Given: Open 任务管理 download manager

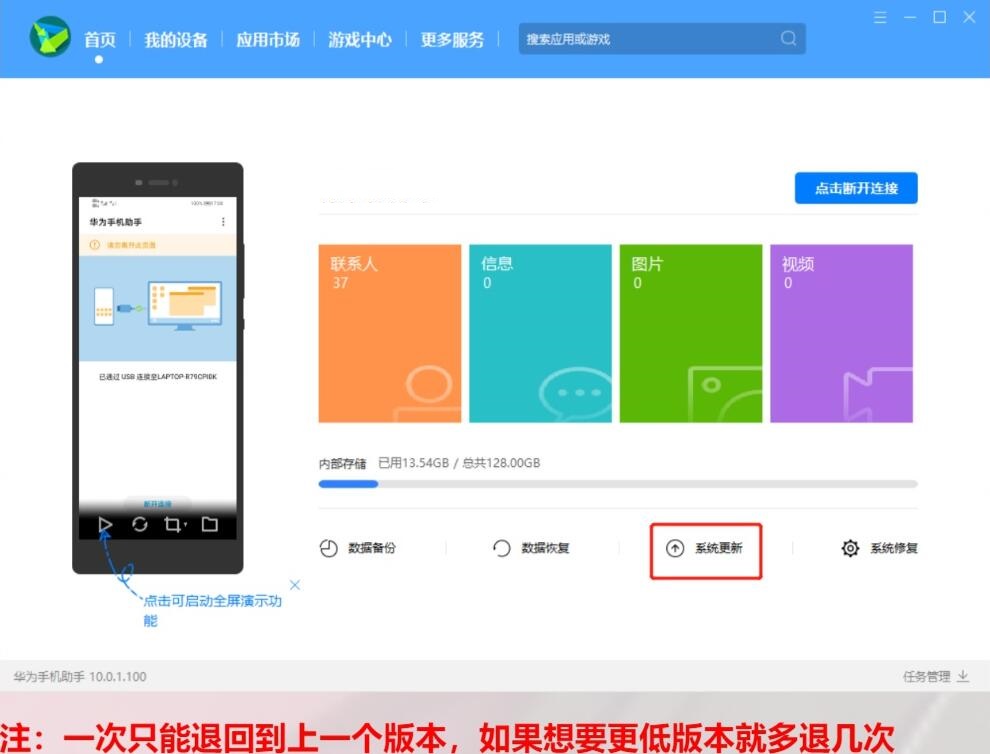Looking at the screenshot, I should coord(935,676).
